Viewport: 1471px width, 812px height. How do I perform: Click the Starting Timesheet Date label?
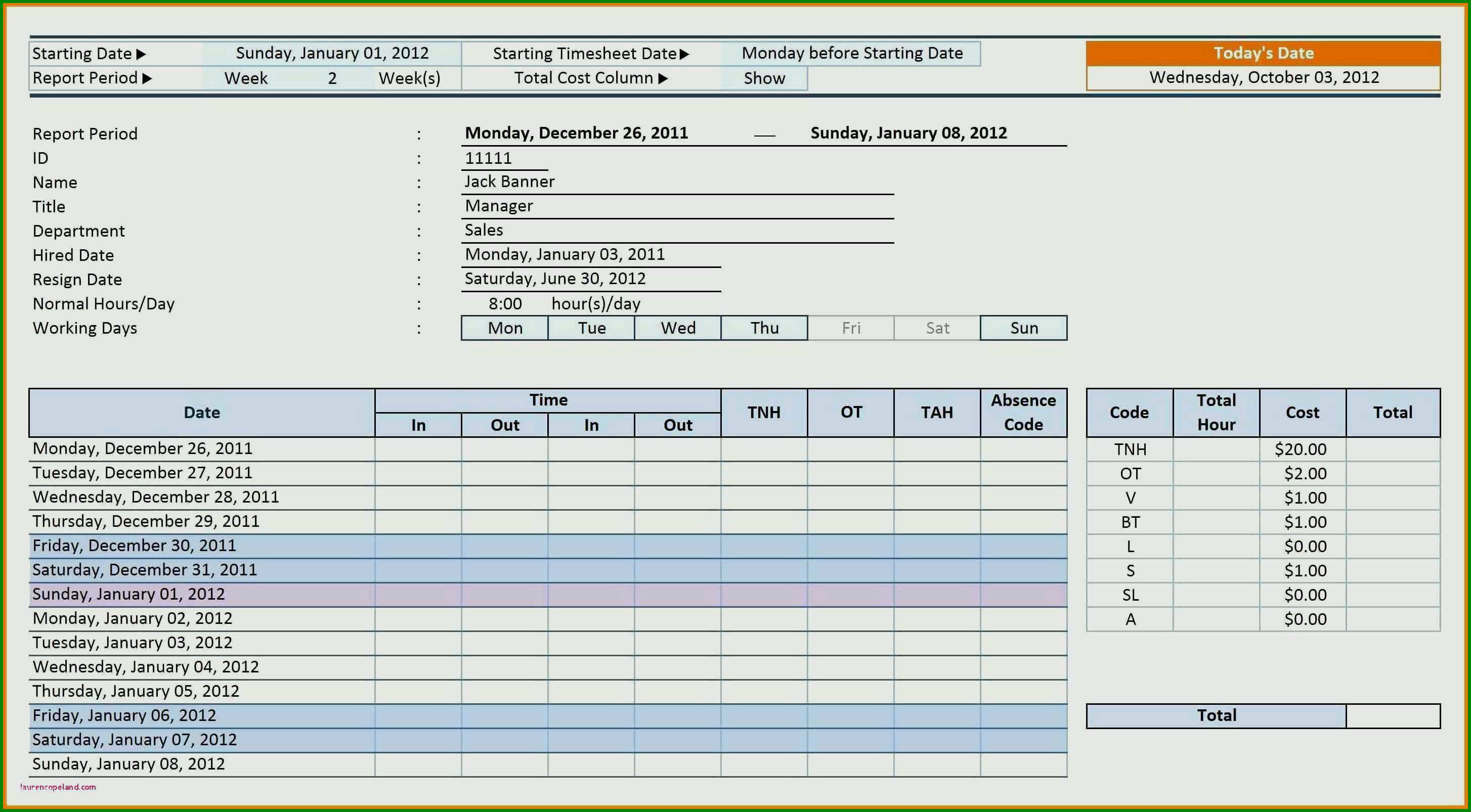point(591,54)
